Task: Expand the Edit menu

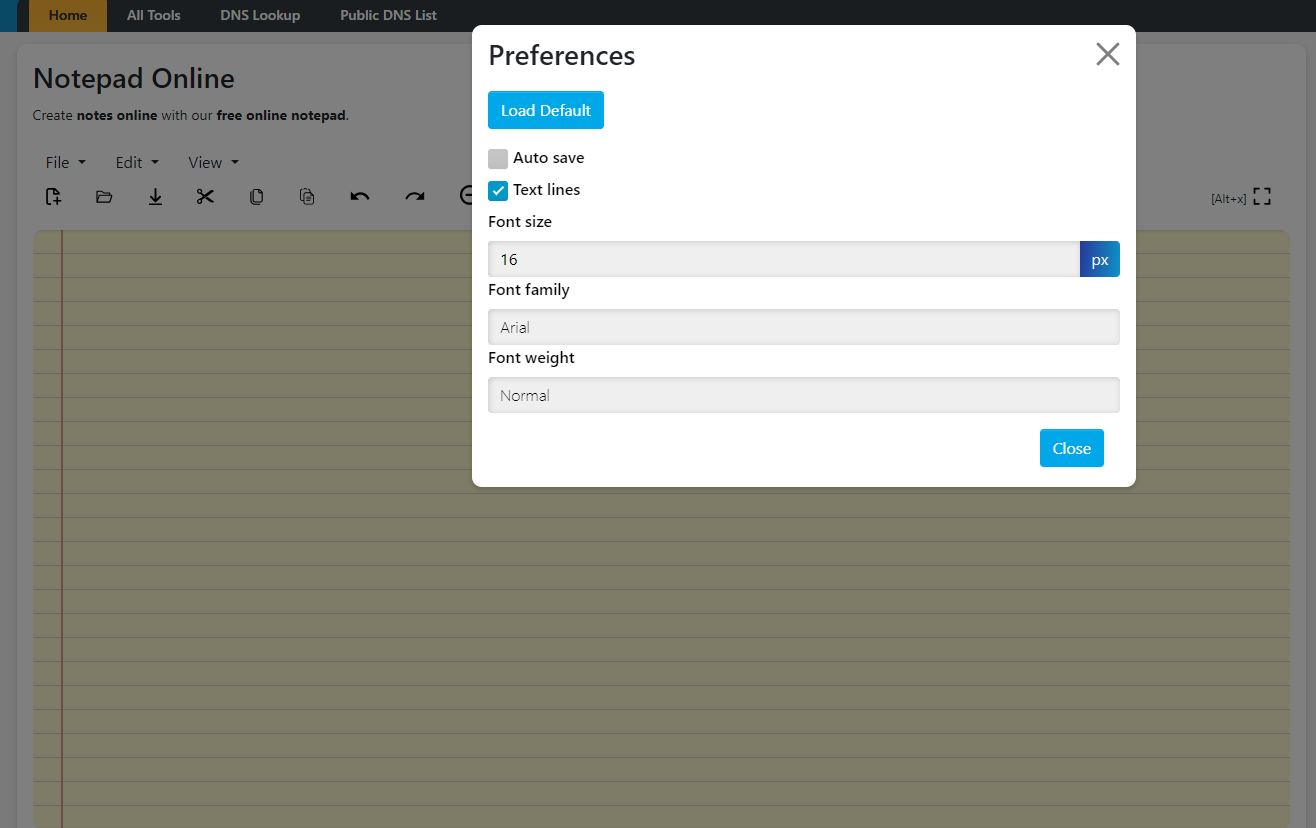Action: click(137, 163)
